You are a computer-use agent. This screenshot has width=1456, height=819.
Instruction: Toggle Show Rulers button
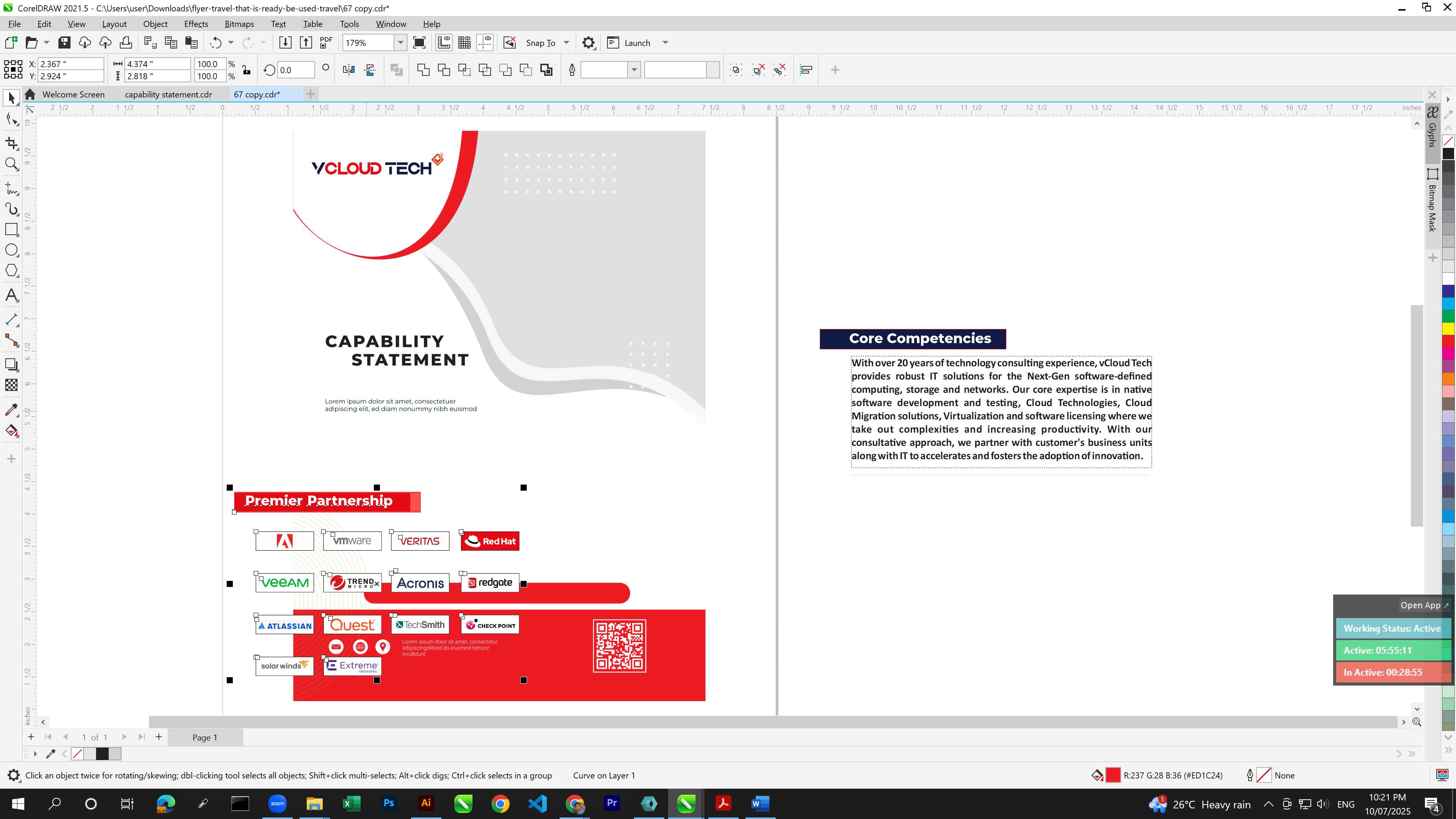[x=444, y=42]
